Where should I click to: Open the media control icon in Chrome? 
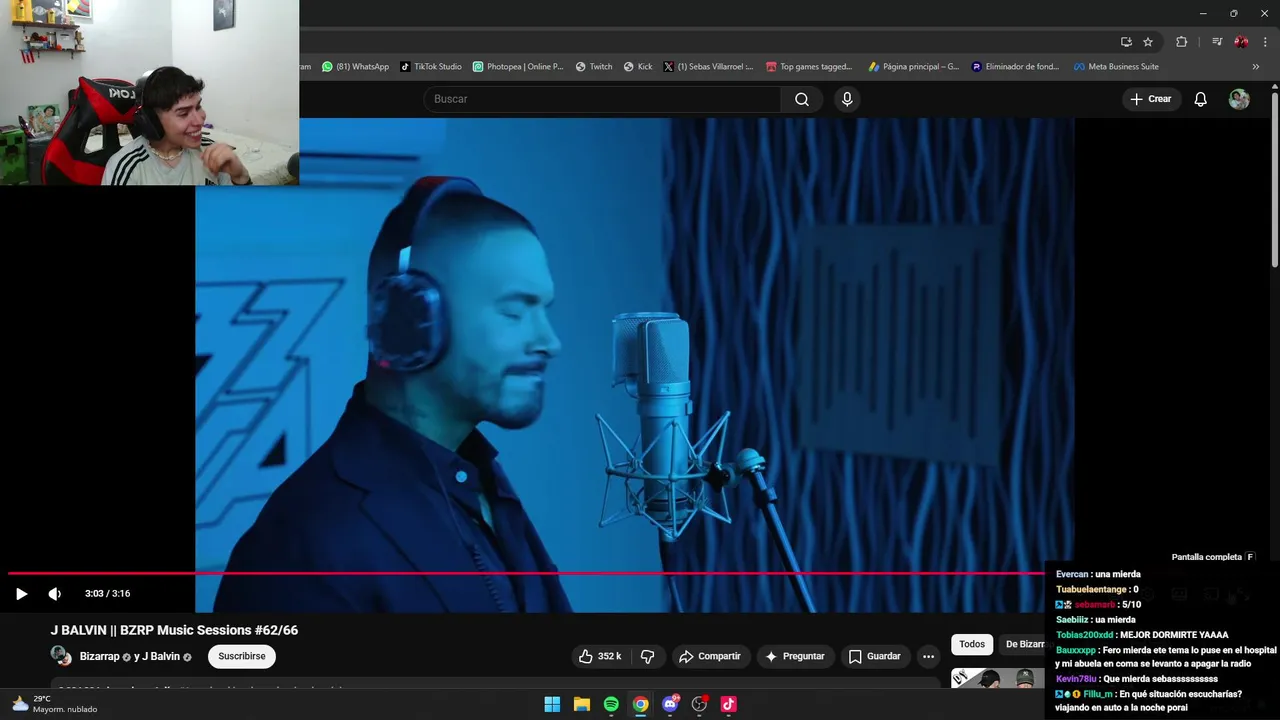coord(1217,42)
